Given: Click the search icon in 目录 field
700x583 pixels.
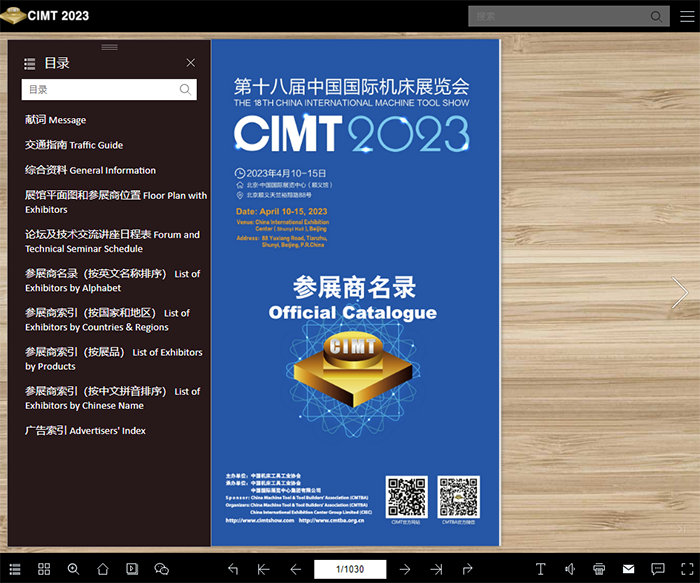Looking at the screenshot, I should pyautogui.click(x=185, y=89).
